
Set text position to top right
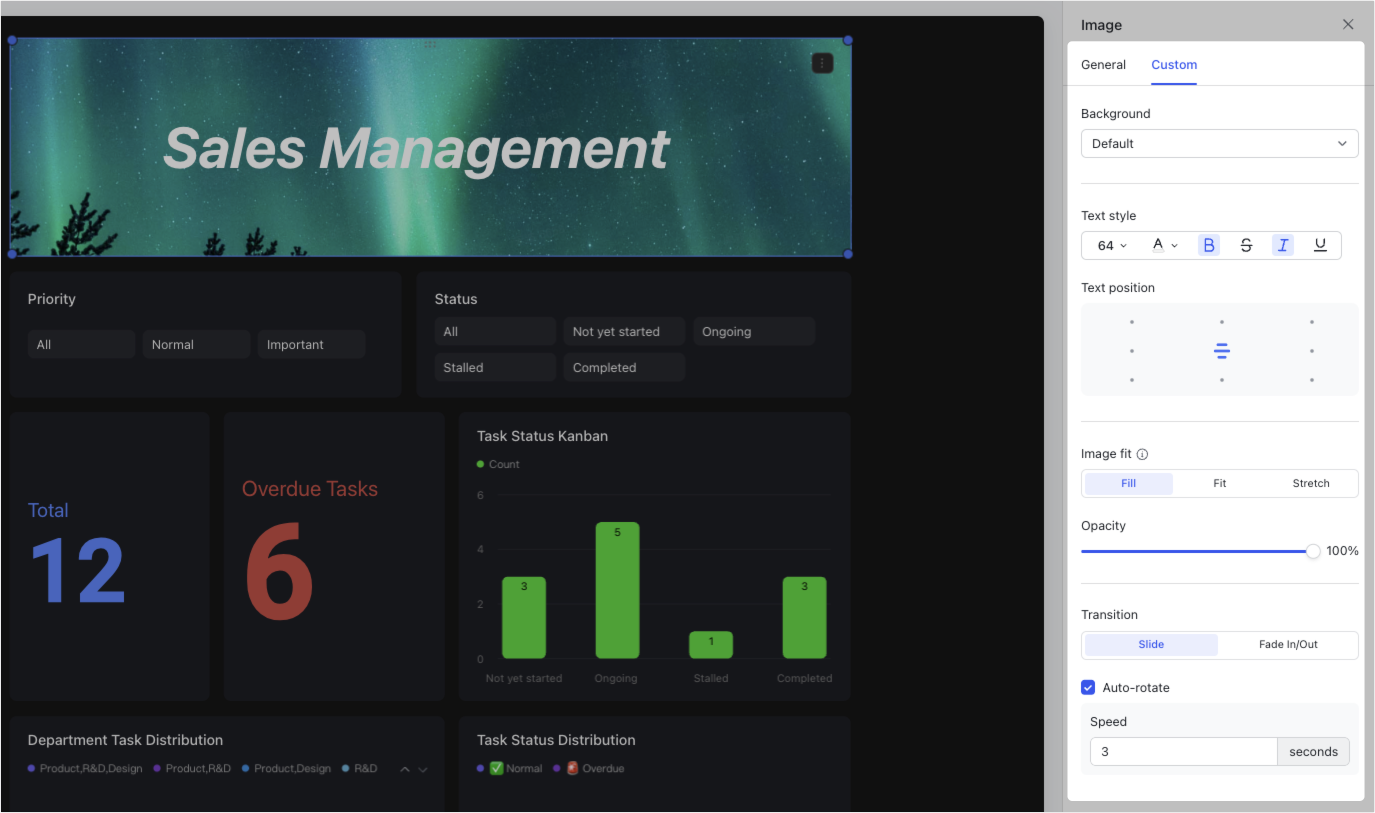pyautogui.click(x=1311, y=322)
